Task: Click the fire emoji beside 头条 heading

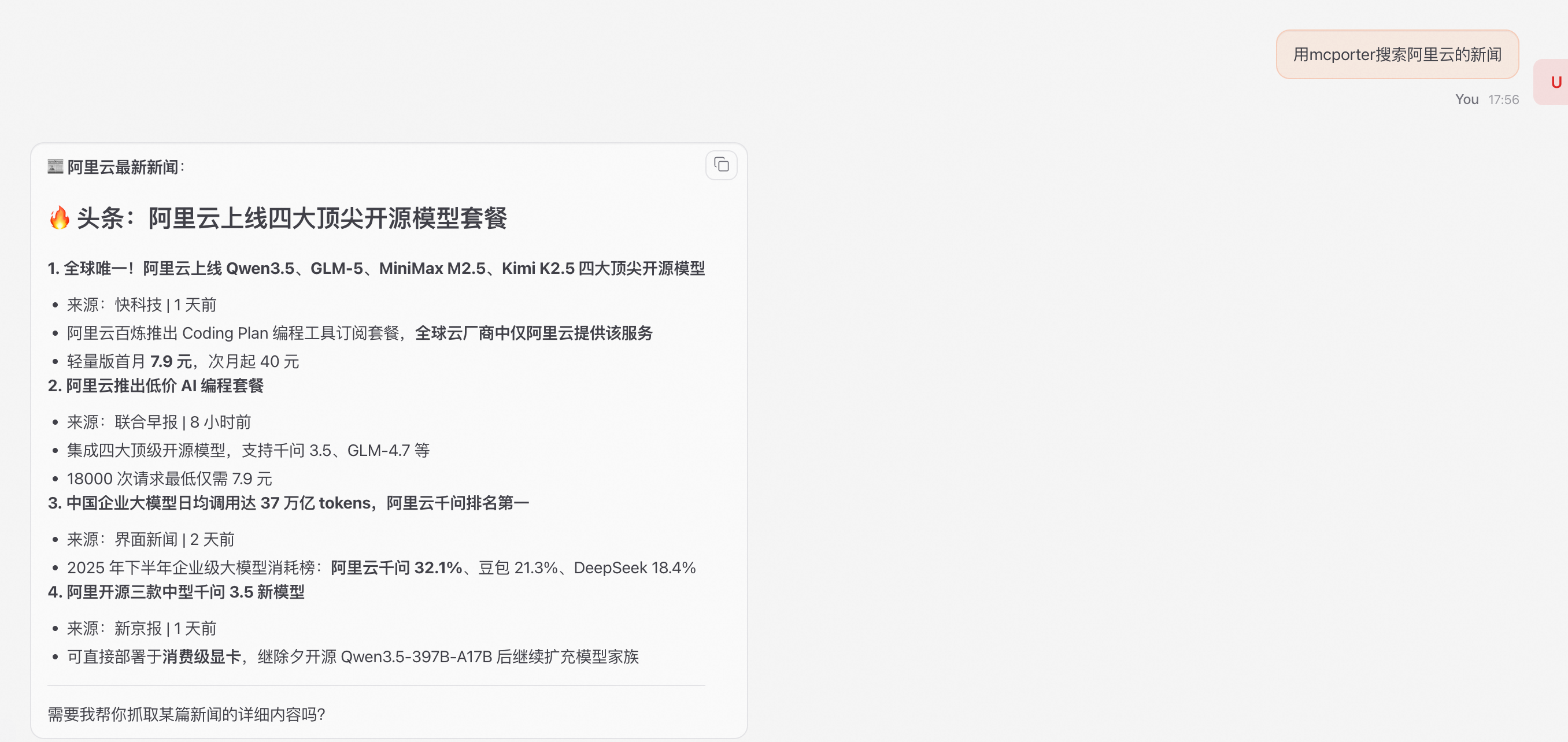Action: click(x=59, y=218)
